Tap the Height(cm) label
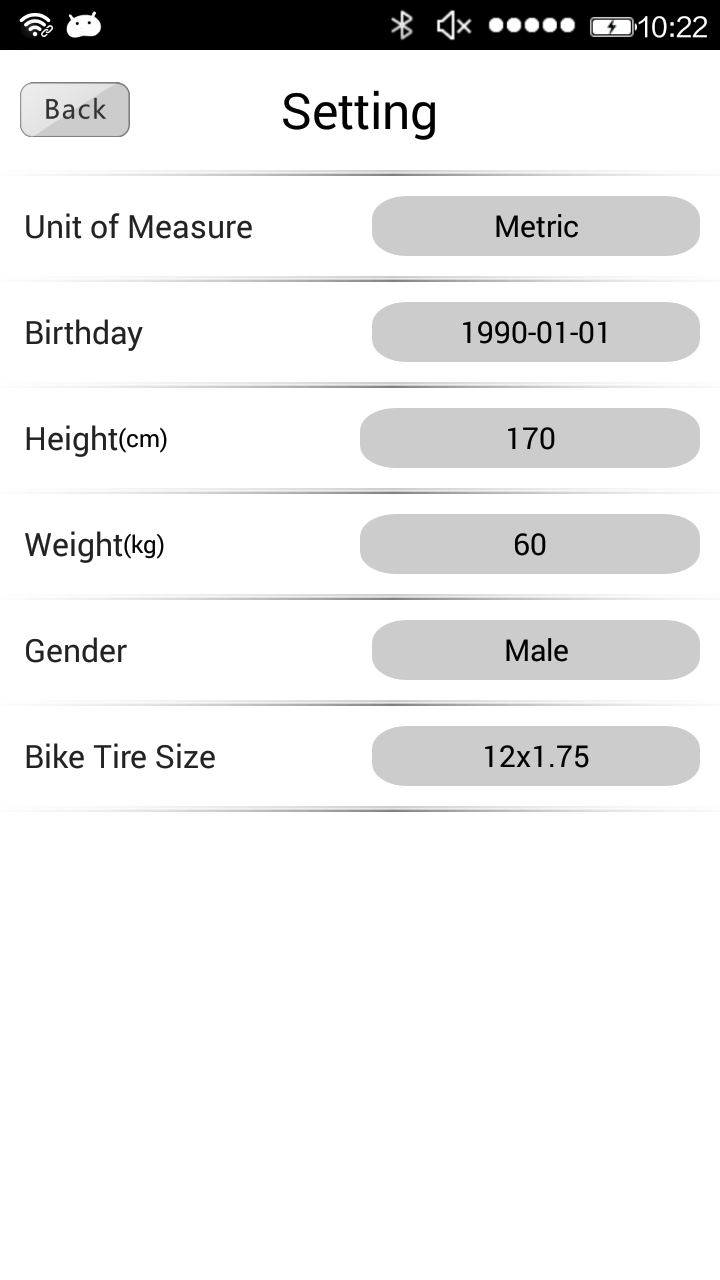720x1280 pixels. pos(96,439)
